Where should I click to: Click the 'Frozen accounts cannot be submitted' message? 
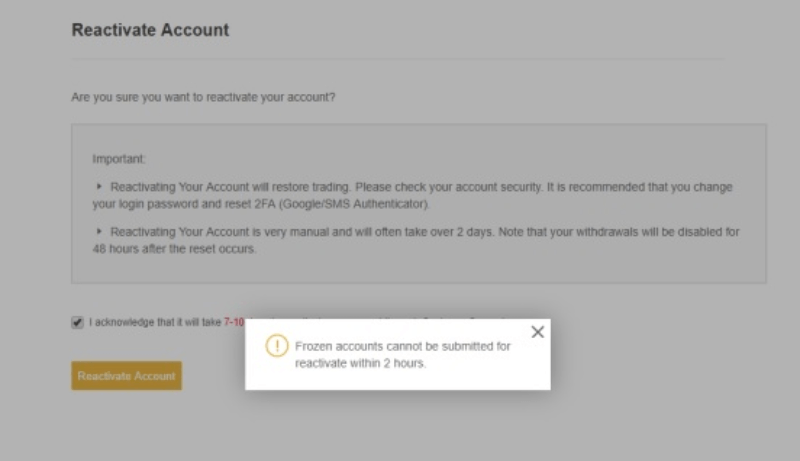pyautogui.click(x=402, y=346)
